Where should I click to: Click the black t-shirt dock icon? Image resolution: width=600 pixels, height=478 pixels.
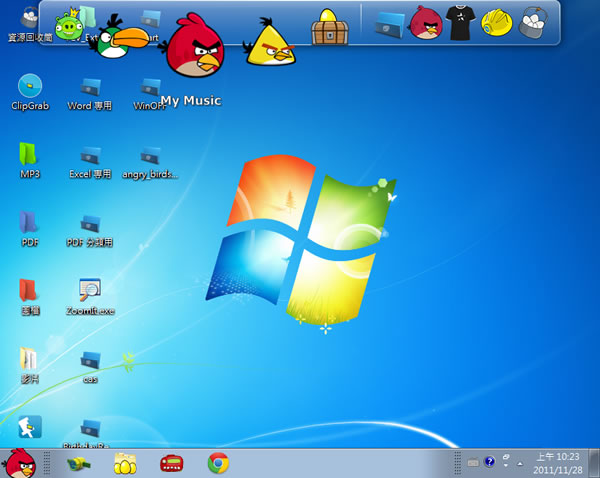click(x=459, y=24)
